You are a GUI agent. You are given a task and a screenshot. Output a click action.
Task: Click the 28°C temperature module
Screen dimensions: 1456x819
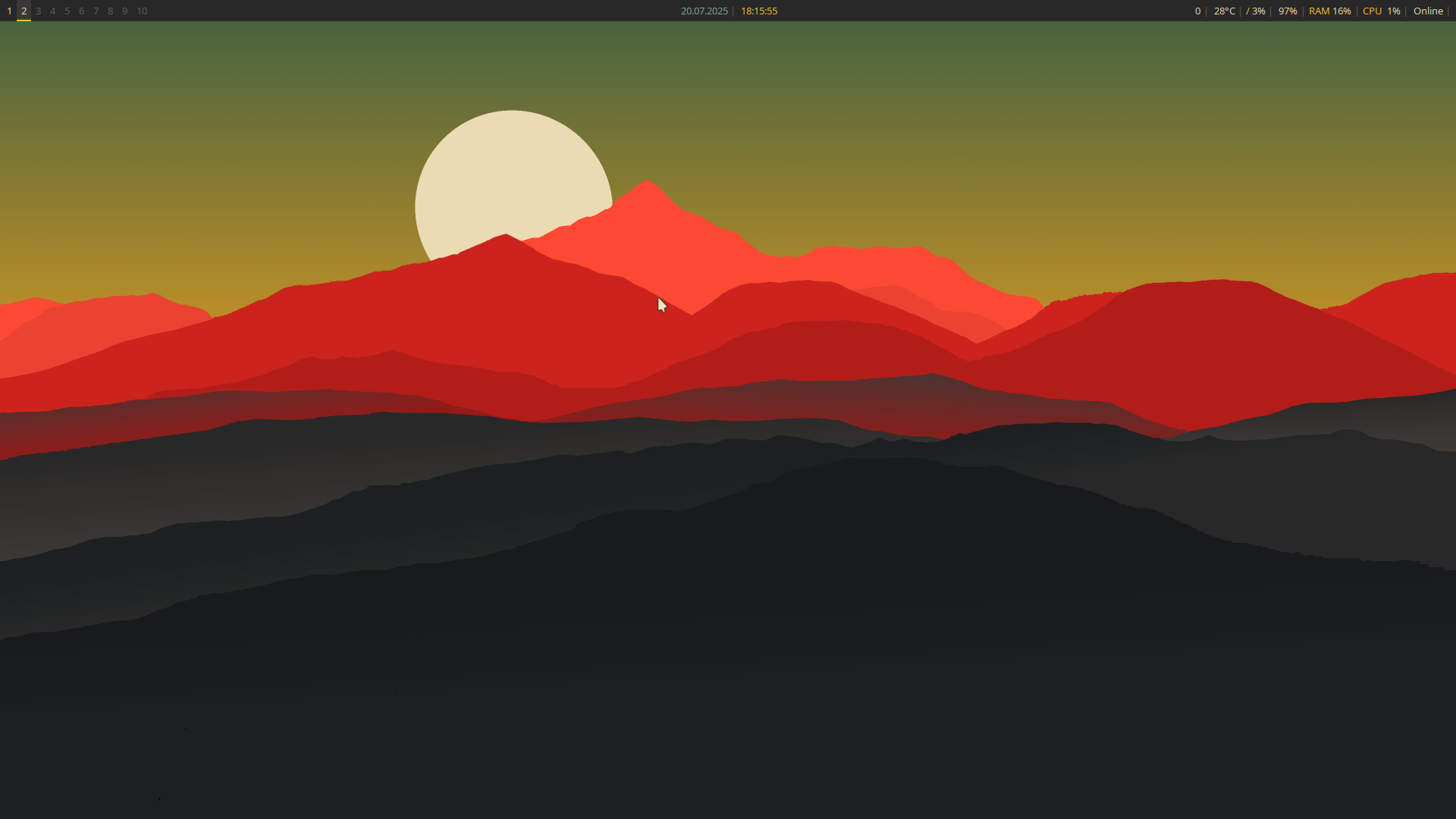point(1224,11)
